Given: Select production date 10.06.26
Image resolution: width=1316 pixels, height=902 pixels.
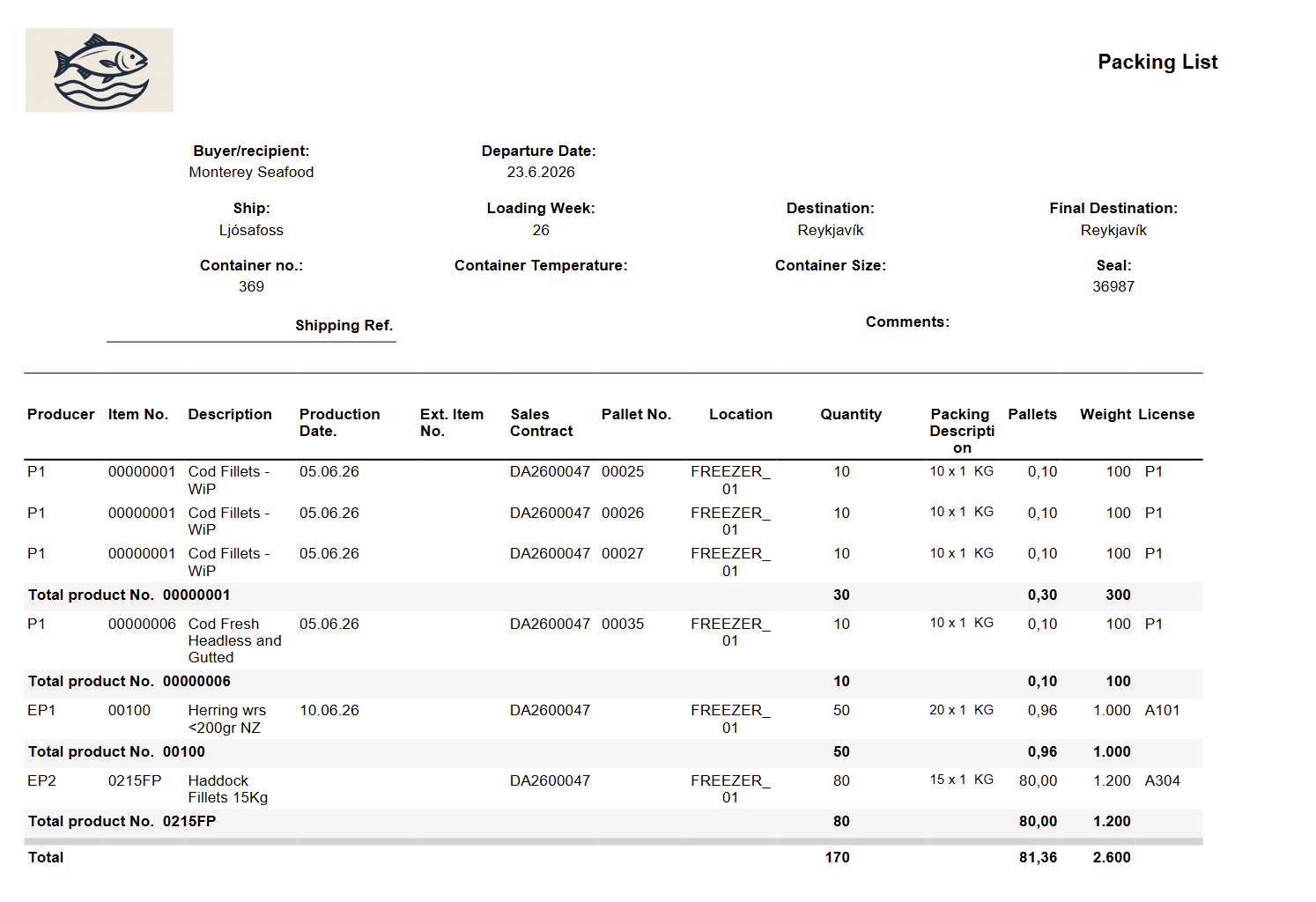Looking at the screenshot, I should (329, 710).
